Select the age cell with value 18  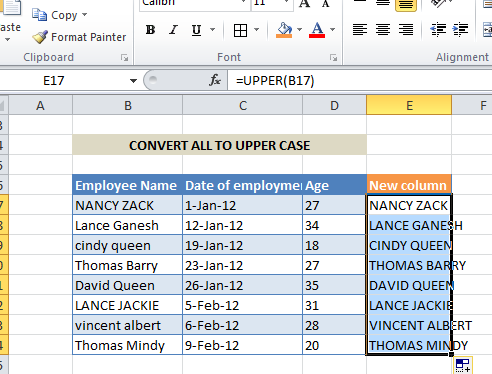pos(334,245)
